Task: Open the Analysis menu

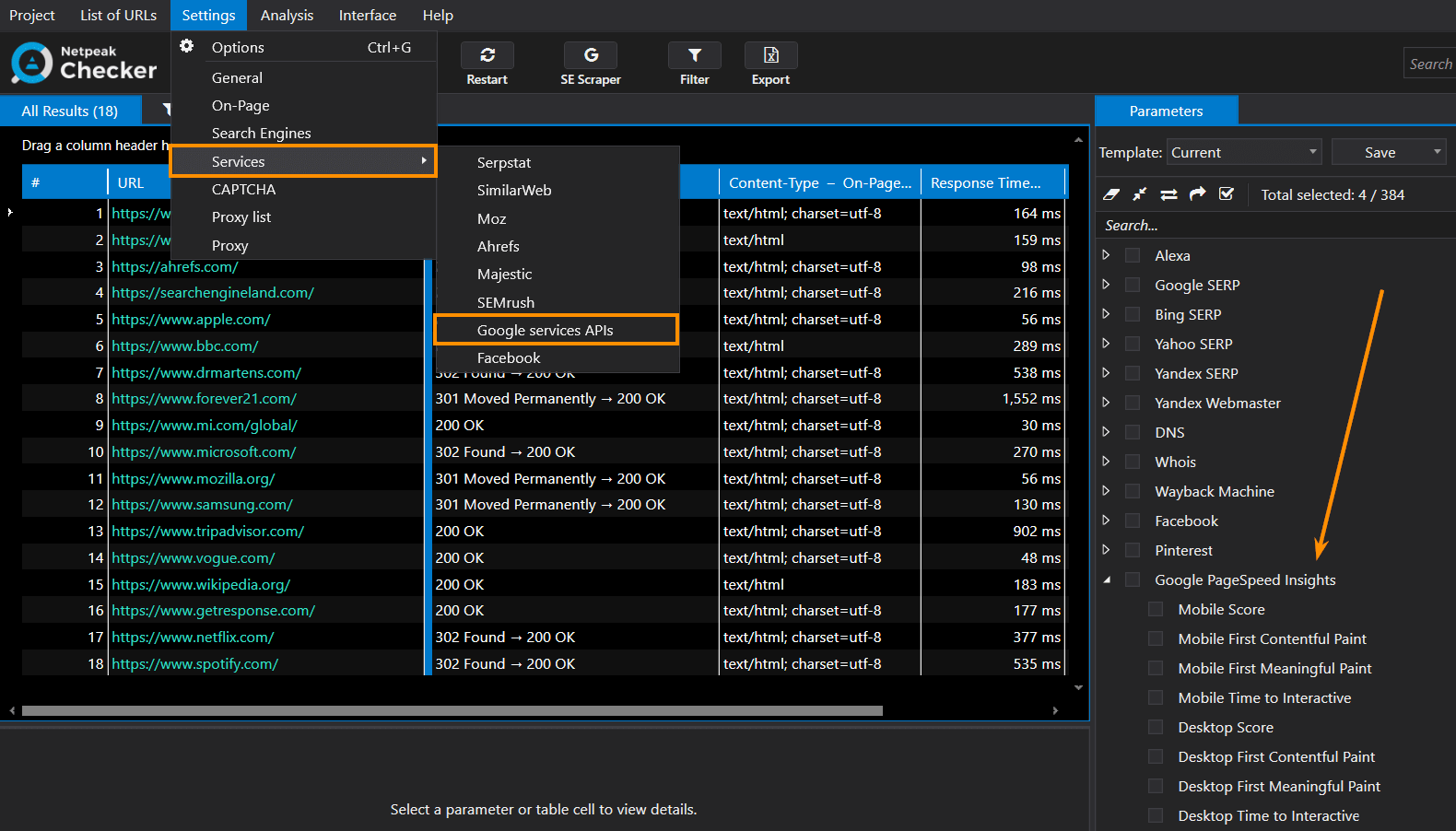Action: click(287, 15)
